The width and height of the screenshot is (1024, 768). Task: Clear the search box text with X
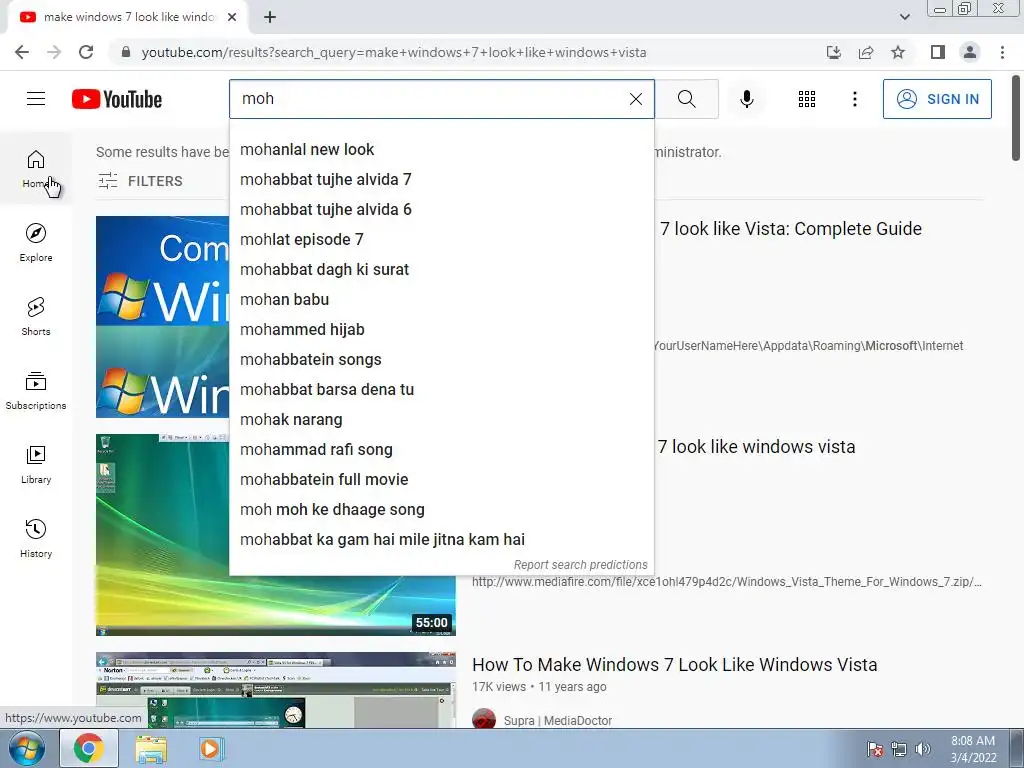pyautogui.click(x=635, y=99)
